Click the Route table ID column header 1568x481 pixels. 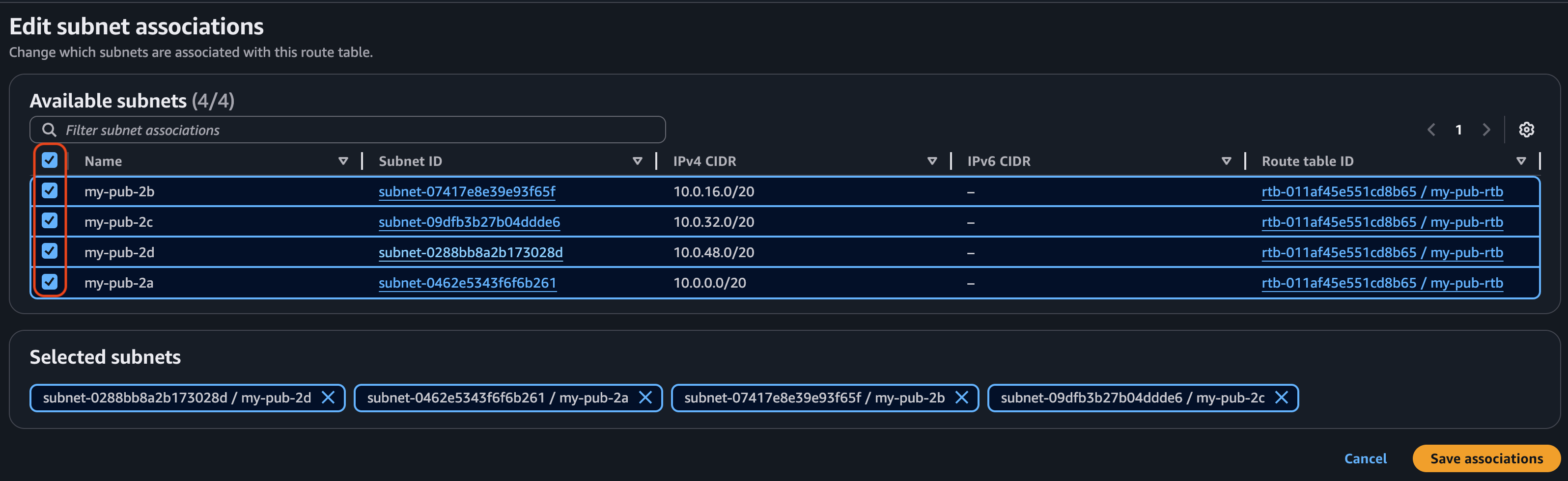(x=1308, y=161)
